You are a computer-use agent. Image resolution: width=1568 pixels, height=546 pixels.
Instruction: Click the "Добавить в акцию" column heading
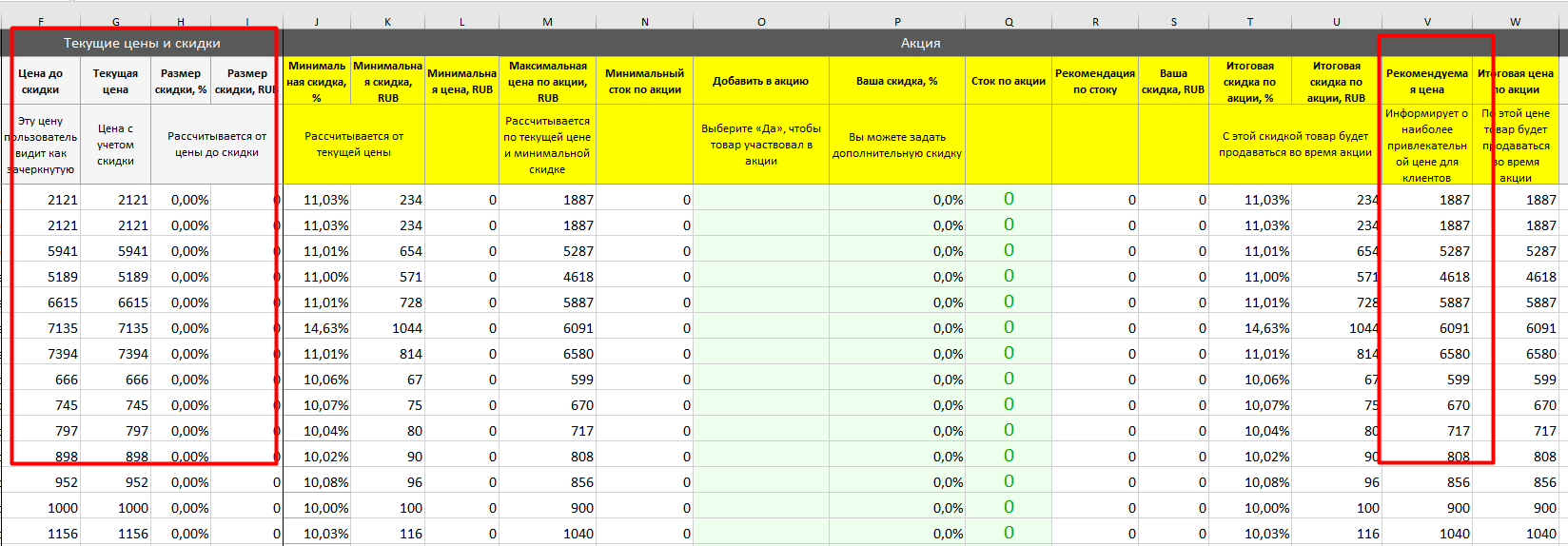click(760, 81)
